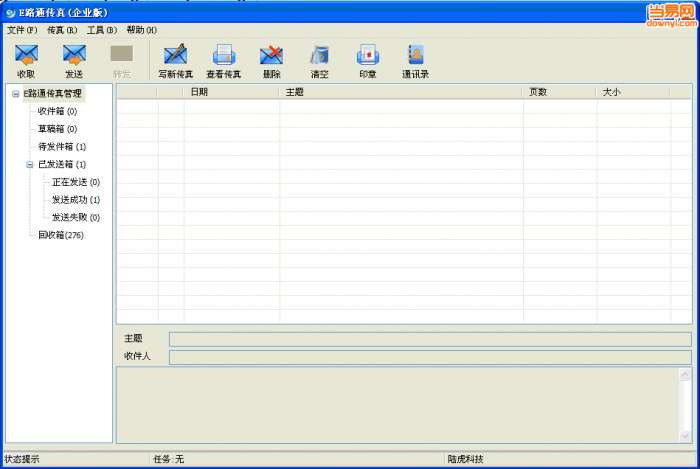Image resolution: width=700 pixels, height=469 pixels.
Task: Sort by the 页数 column header
Action: pos(559,92)
